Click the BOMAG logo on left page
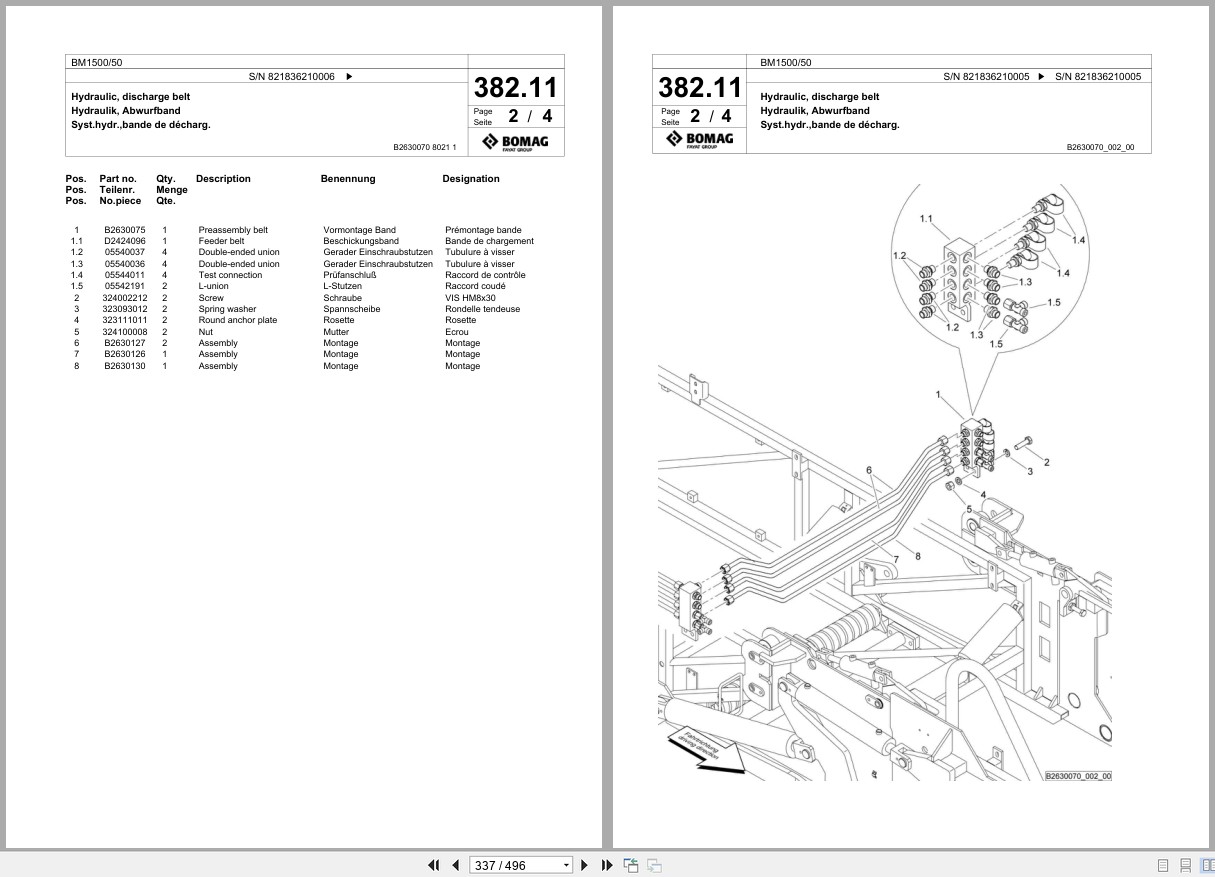Image resolution: width=1215 pixels, height=877 pixels. pos(516,143)
